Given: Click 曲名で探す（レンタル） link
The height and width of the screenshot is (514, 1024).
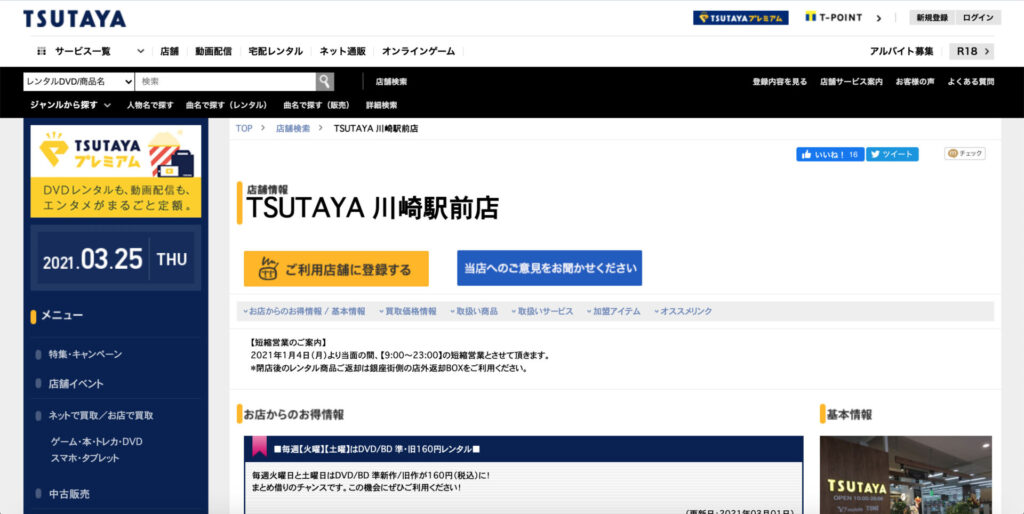Looking at the screenshot, I should click(x=227, y=105).
